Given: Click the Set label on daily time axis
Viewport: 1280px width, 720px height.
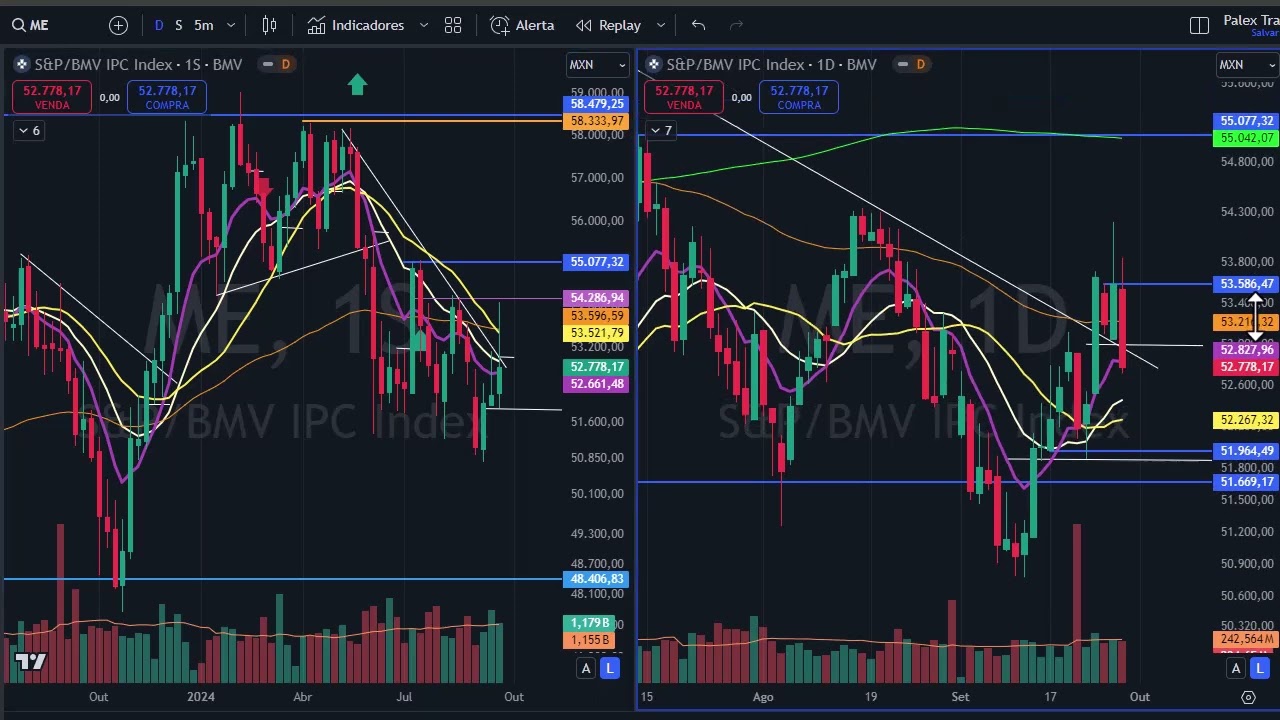Looking at the screenshot, I should pyautogui.click(x=960, y=697).
